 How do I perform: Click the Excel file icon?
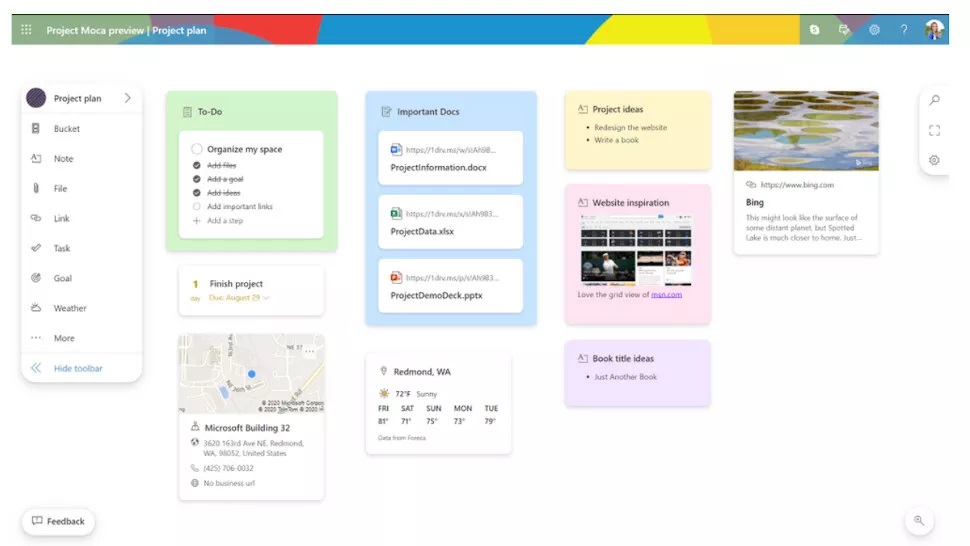tap(396, 213)
